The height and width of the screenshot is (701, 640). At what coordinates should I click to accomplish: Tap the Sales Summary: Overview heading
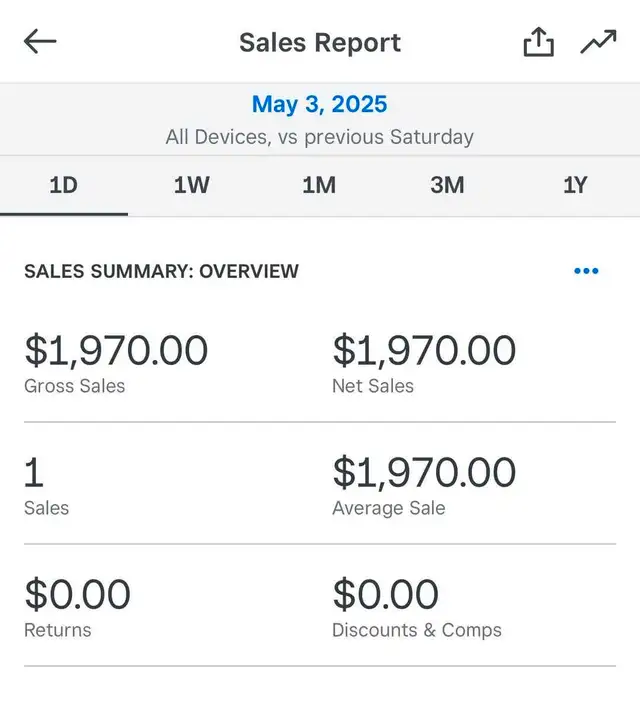161,271
